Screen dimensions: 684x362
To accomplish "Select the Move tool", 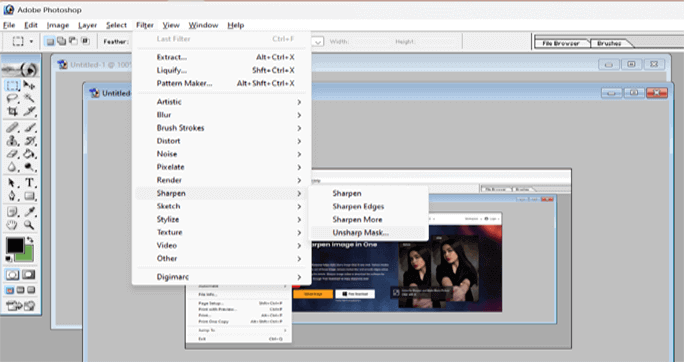I will 29,85.
